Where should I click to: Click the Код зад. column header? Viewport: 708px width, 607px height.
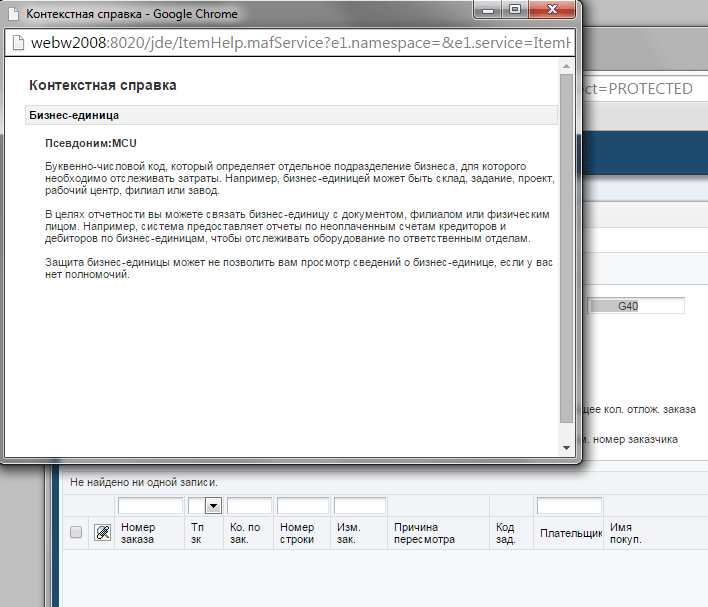pos(506,533)
